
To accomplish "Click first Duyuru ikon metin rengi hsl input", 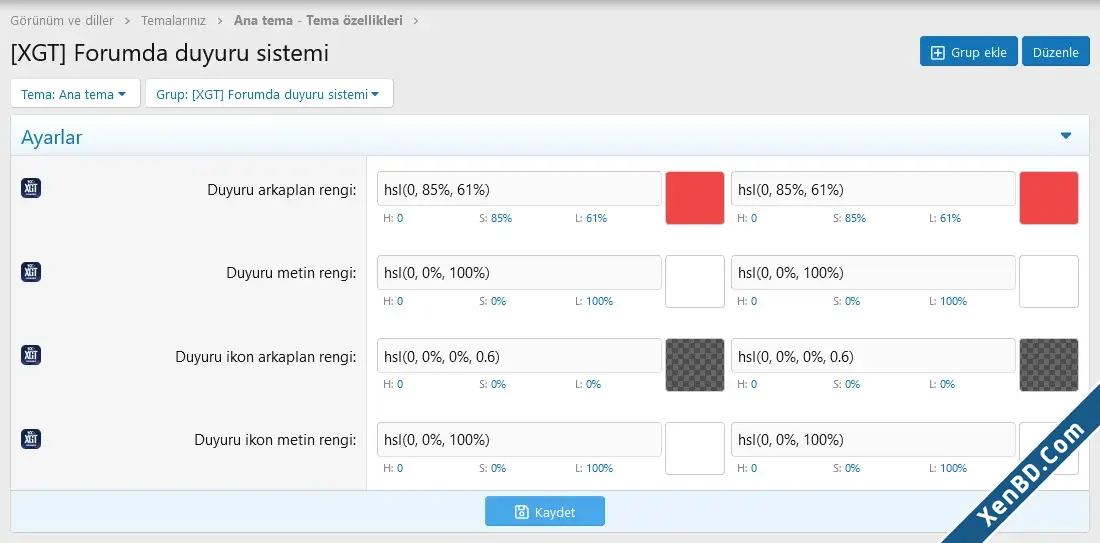I will click(x=519, y=439).
